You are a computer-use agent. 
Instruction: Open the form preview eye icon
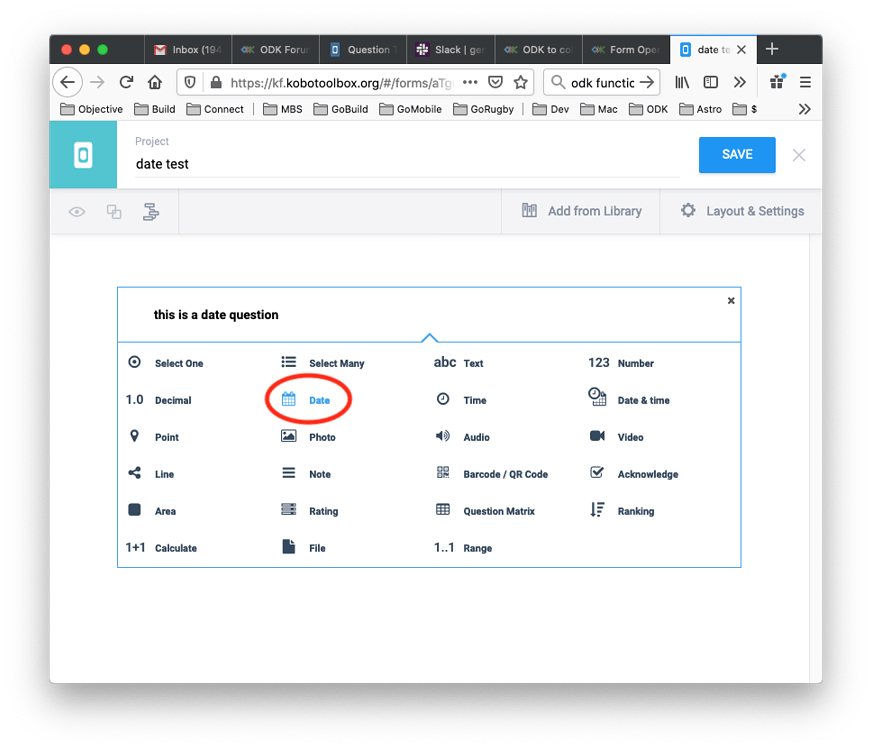click(77, 211)
